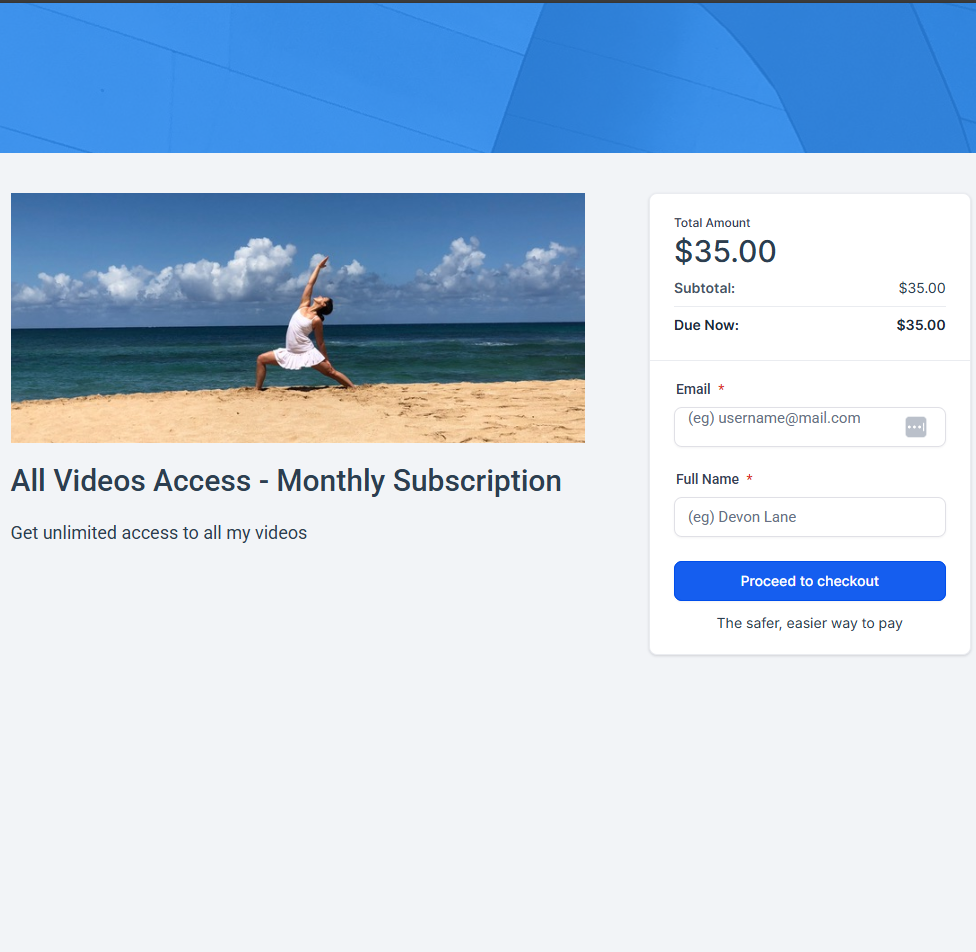Viewport: 976px width, 952px height.
Task: Click the All Videos Access subscription heading
Action: coord(286,481)
